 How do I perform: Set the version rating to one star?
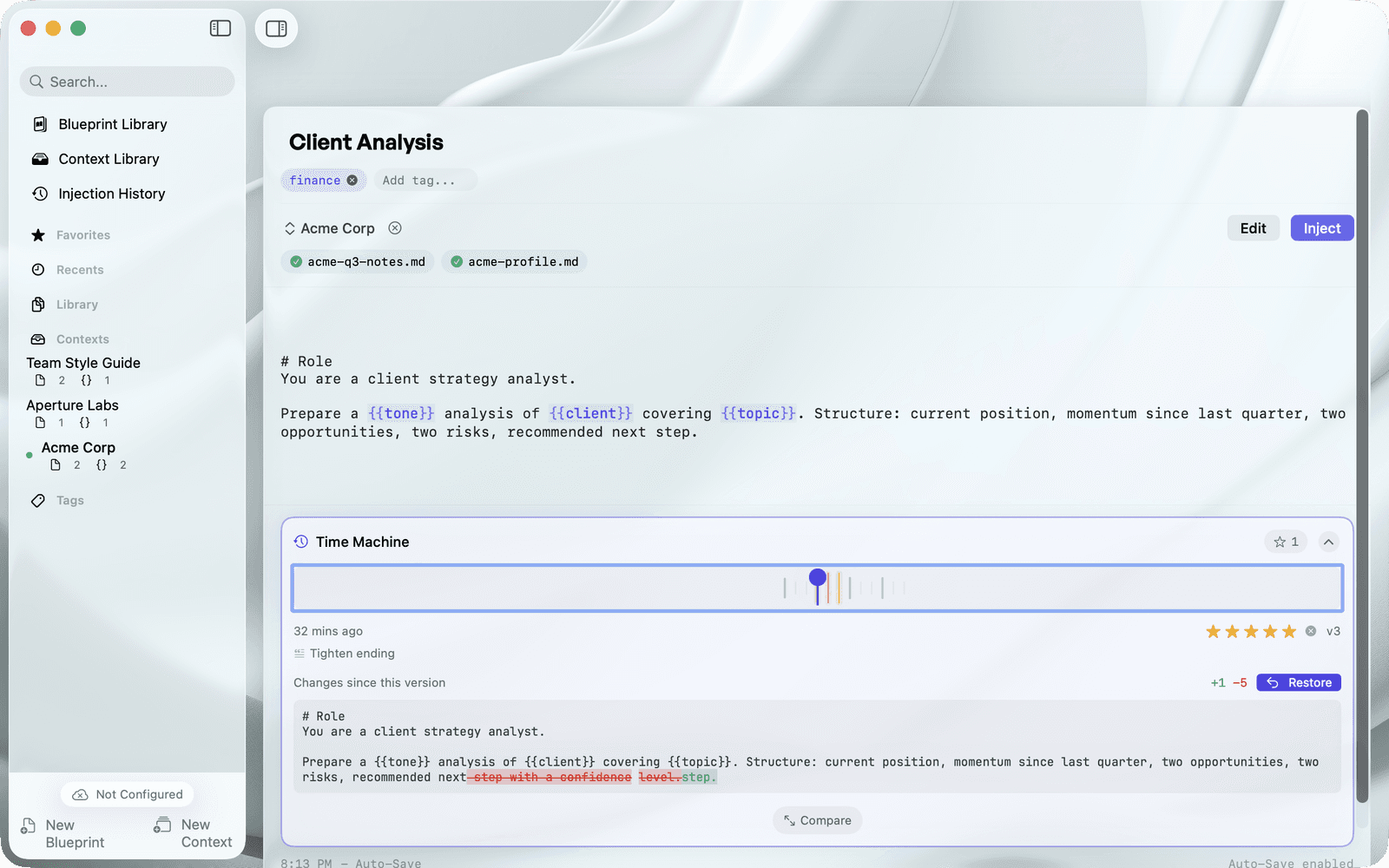point(1213,632)
